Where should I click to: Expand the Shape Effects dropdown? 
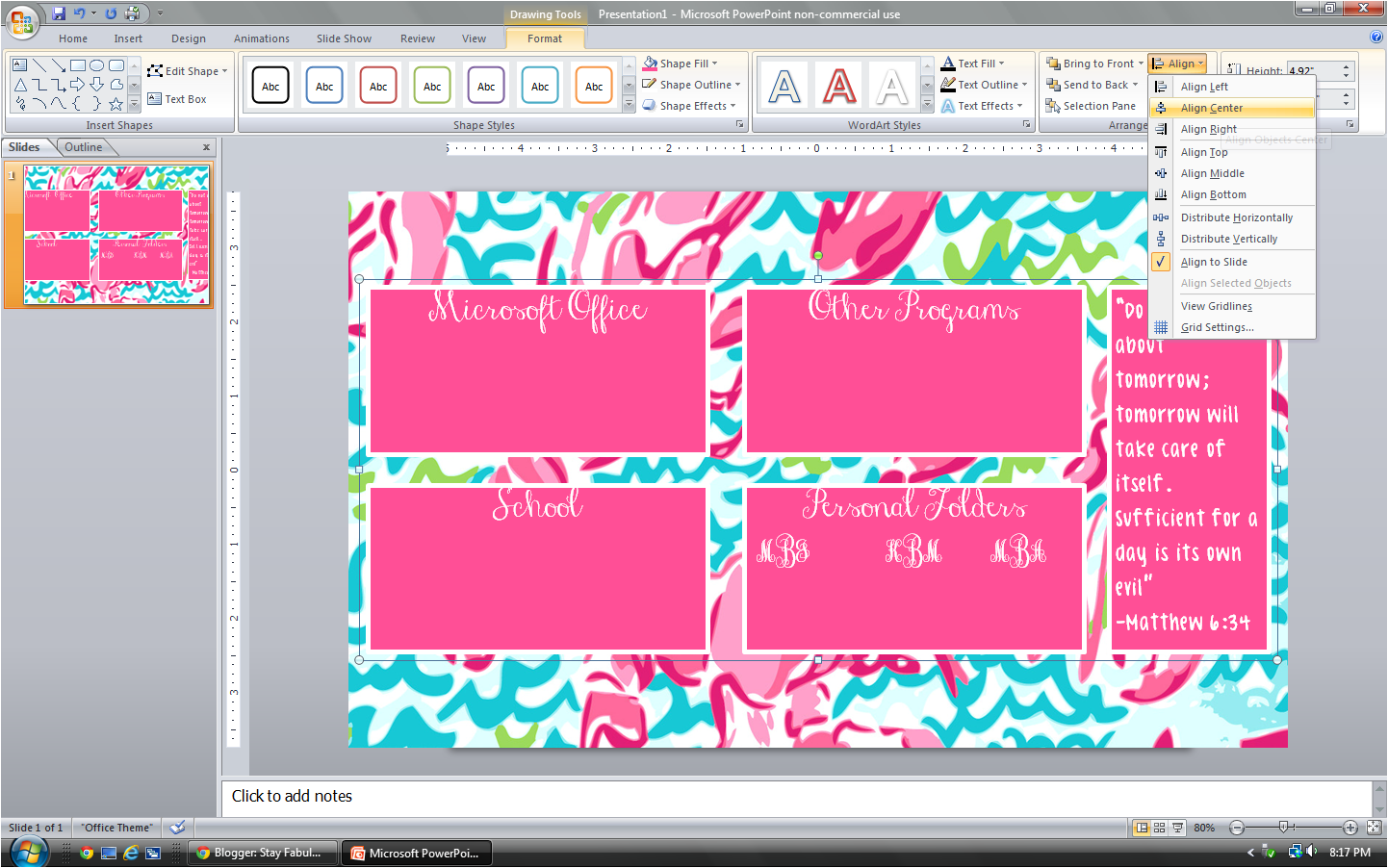[x=733, y=106]
